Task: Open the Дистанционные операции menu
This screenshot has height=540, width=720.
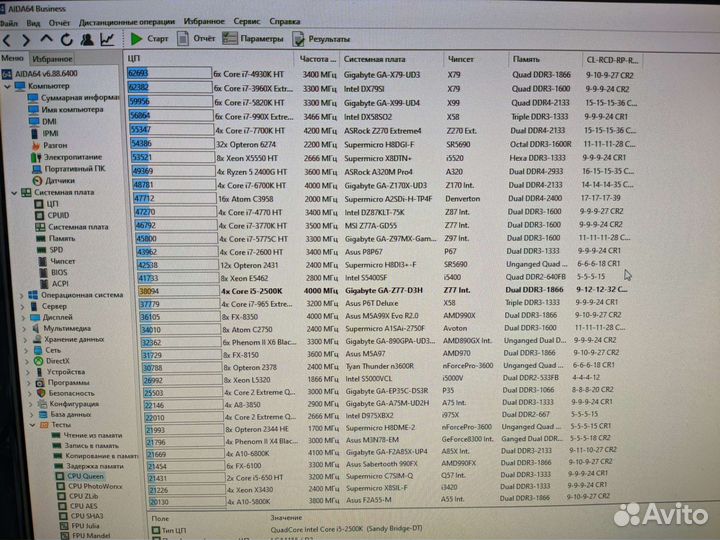Action: 127,22
